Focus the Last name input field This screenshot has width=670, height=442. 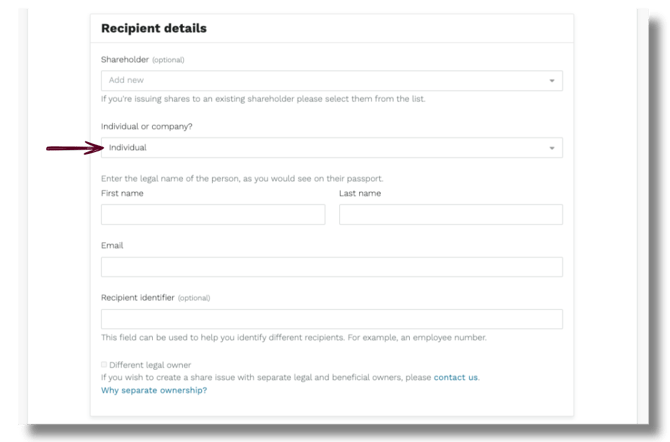pyautogui.click(x=450, y=214)
